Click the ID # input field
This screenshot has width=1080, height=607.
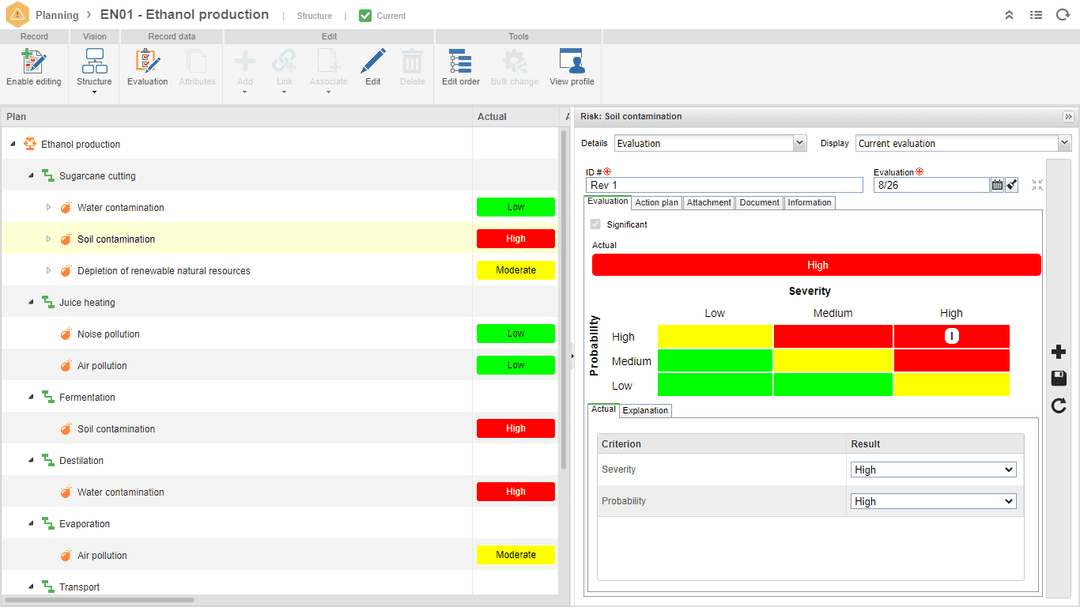(x=724, y=185)
